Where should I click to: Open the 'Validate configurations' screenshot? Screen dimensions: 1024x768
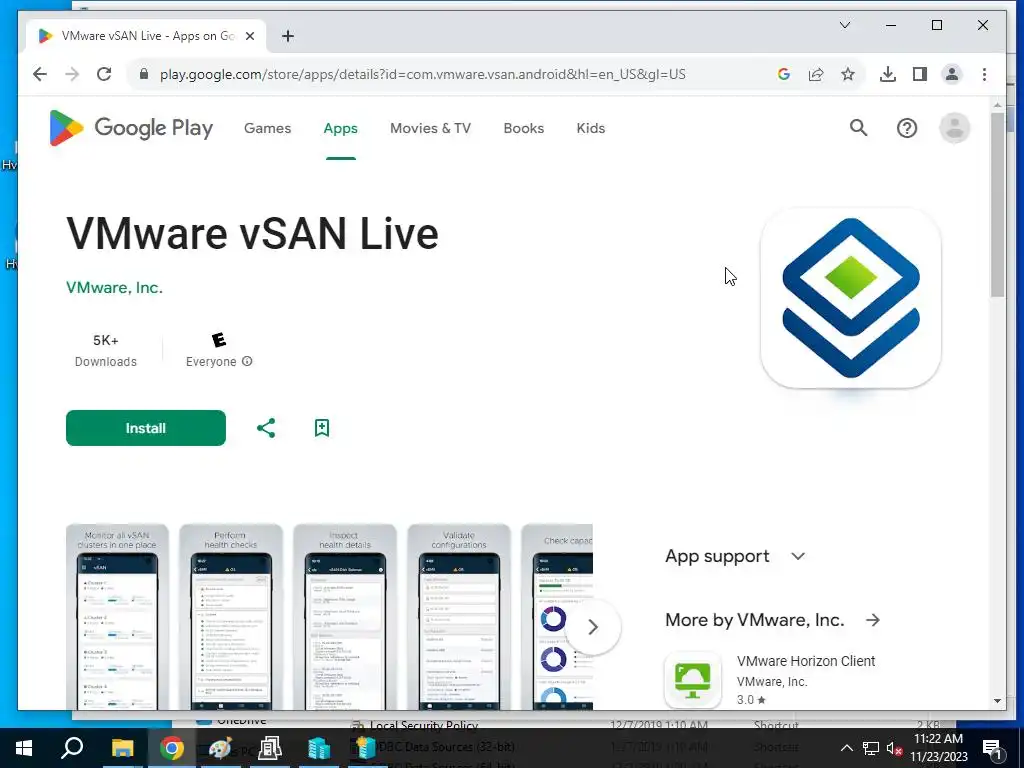[x=458, y=616]
